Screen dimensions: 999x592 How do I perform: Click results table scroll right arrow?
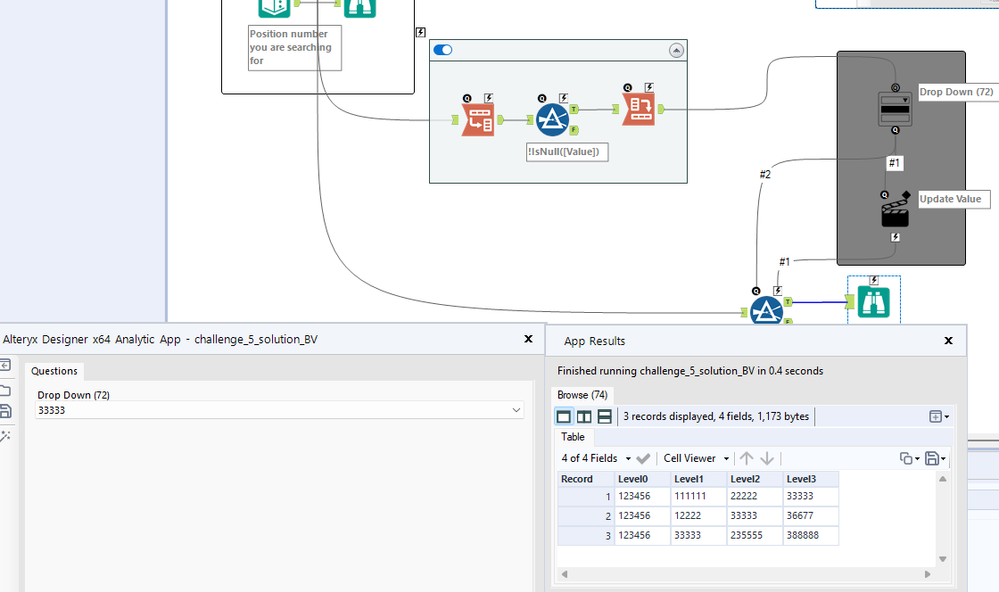[x=928, y=574]
